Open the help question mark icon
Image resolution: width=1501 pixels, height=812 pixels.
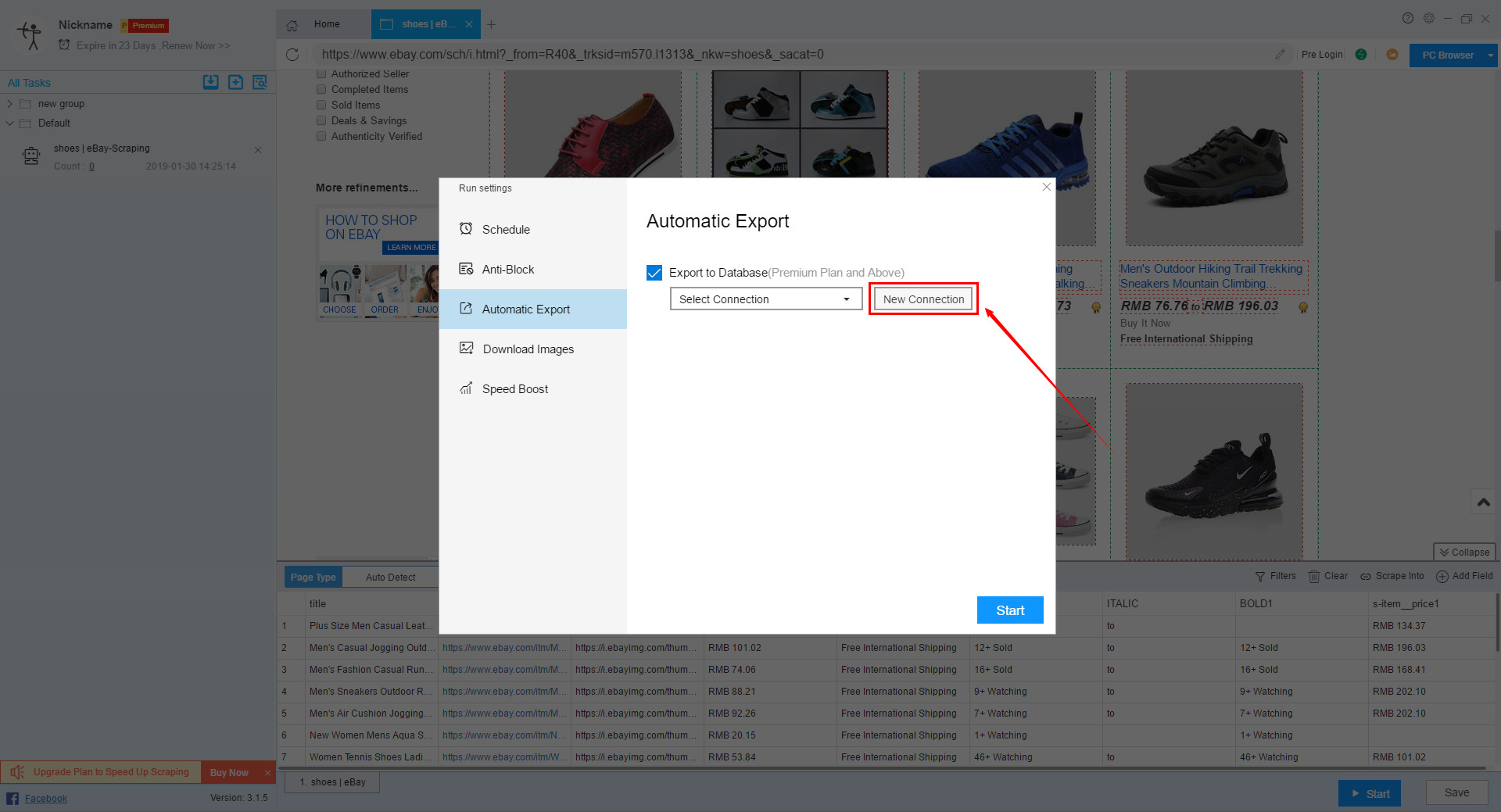pos(1408,18)
